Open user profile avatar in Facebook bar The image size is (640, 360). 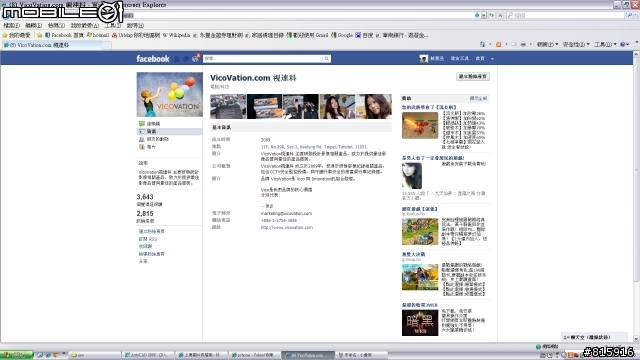coord(424,58)
